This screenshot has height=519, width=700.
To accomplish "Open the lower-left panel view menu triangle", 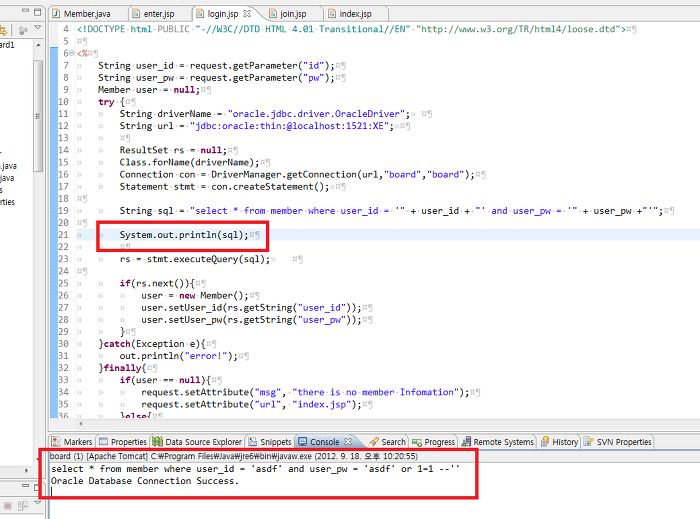I will 38,503.
